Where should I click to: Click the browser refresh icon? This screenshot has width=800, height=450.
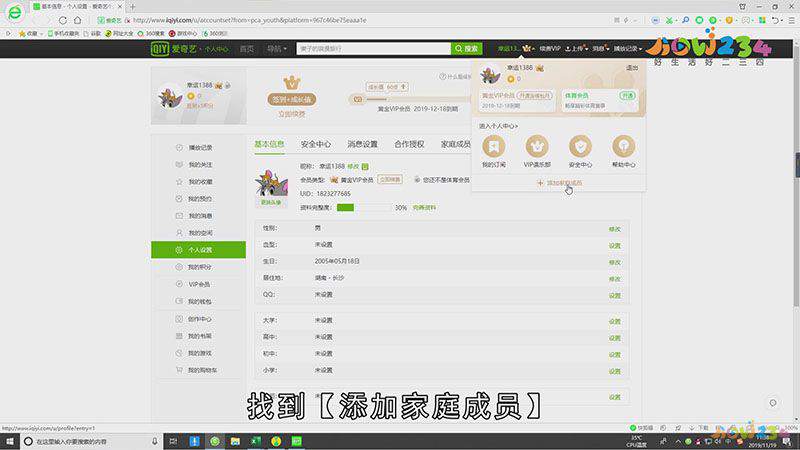(63, 20)
